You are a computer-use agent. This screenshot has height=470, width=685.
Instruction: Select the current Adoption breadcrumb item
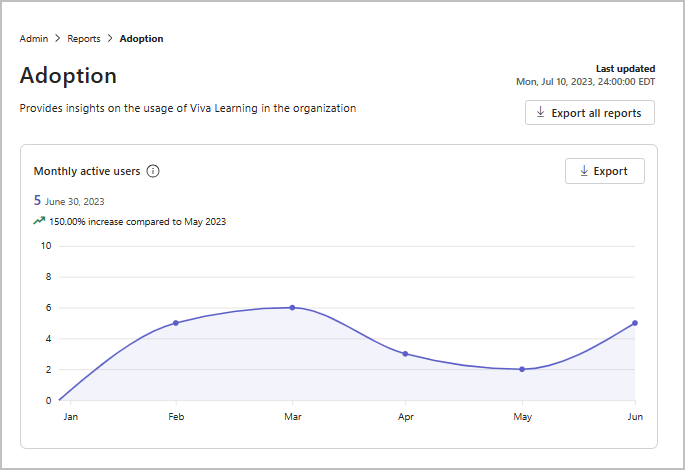(x=141, y=39)
